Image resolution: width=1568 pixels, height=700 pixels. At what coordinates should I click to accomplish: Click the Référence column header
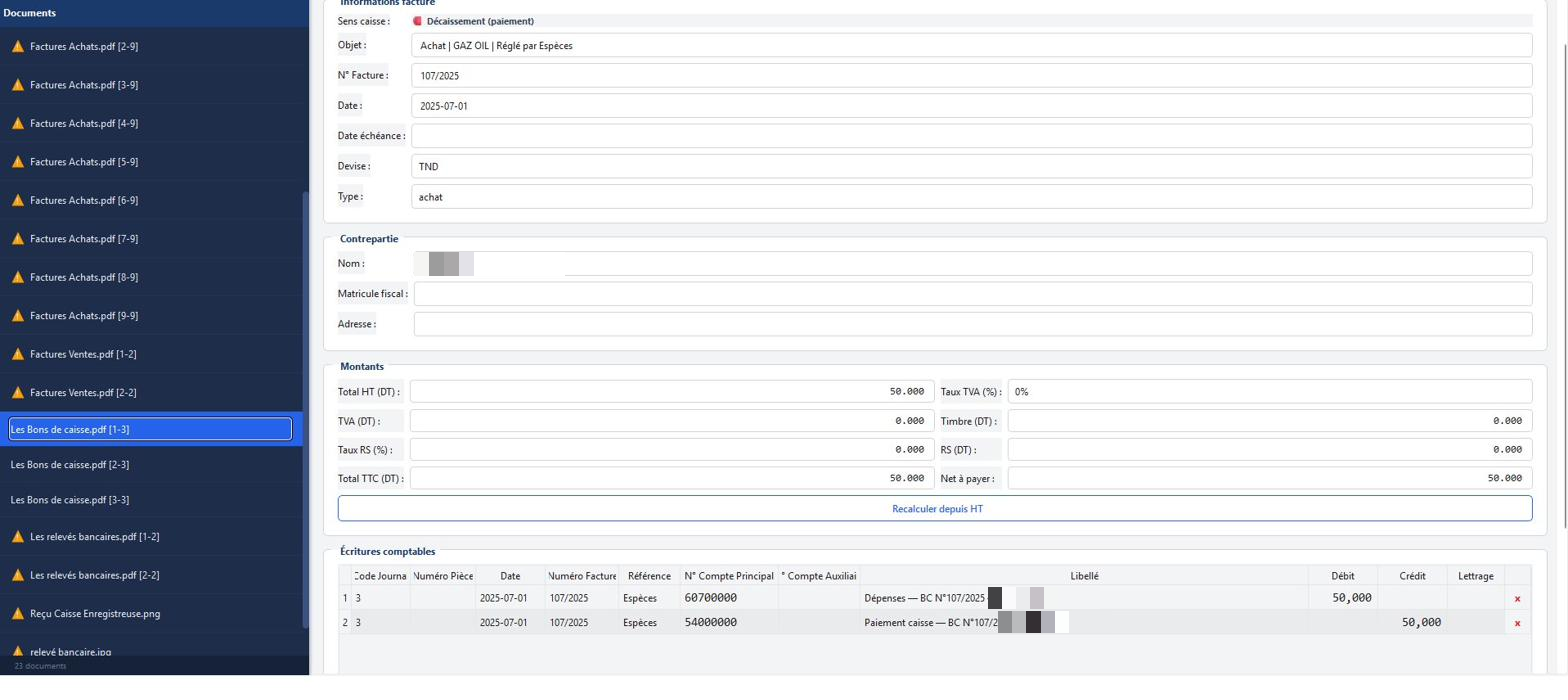click(x=649, y=576)
